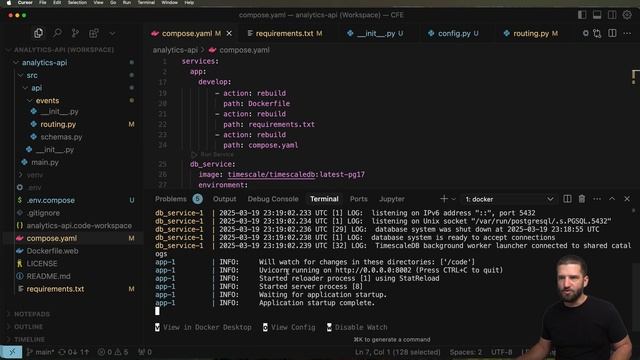
Task: Open the launch profile dropdown arrow
Action: point(453,200)
